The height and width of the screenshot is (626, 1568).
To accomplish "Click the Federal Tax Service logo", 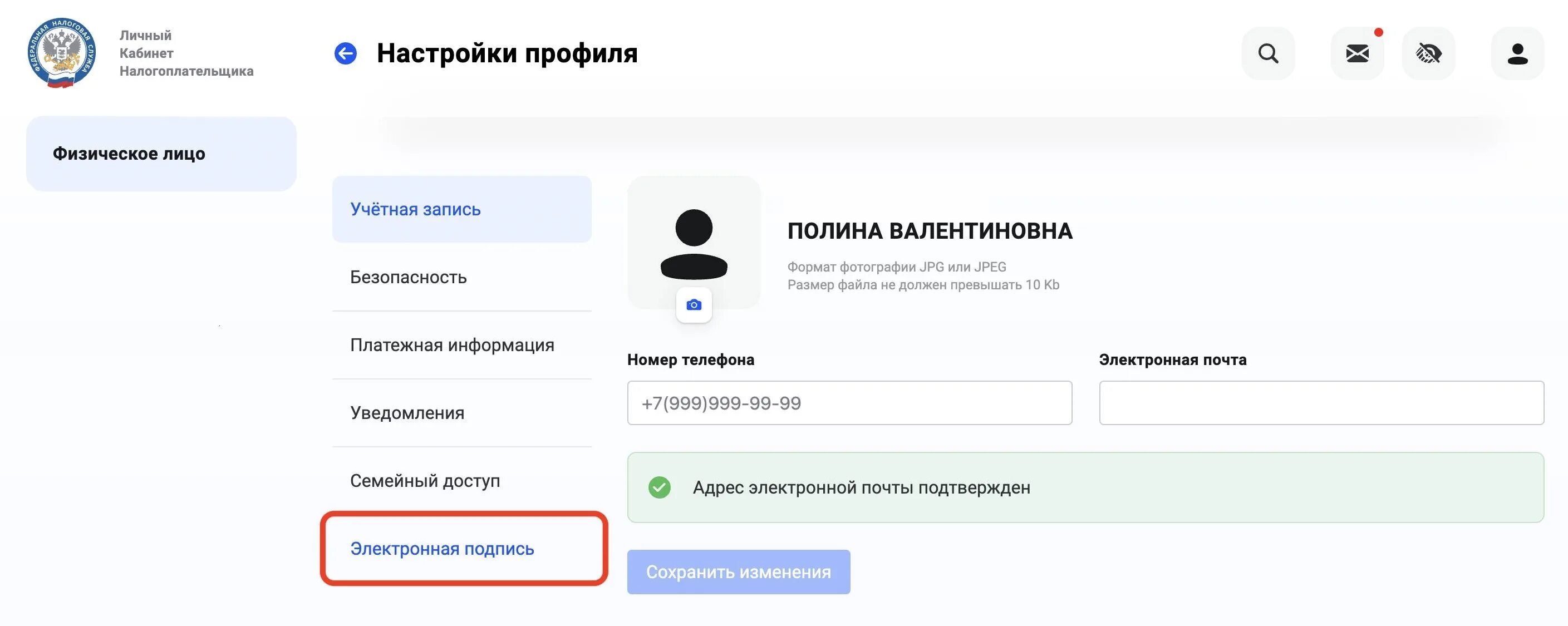I will point(61,53).
